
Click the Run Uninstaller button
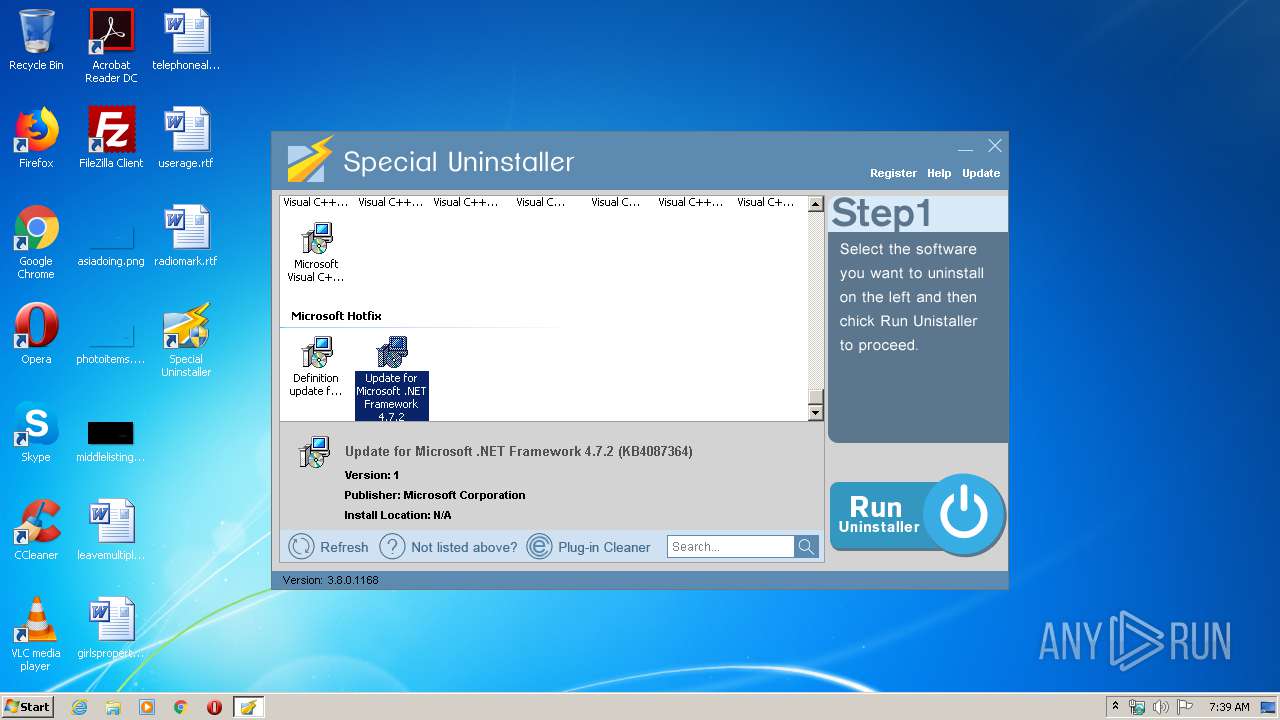(917, 516)
